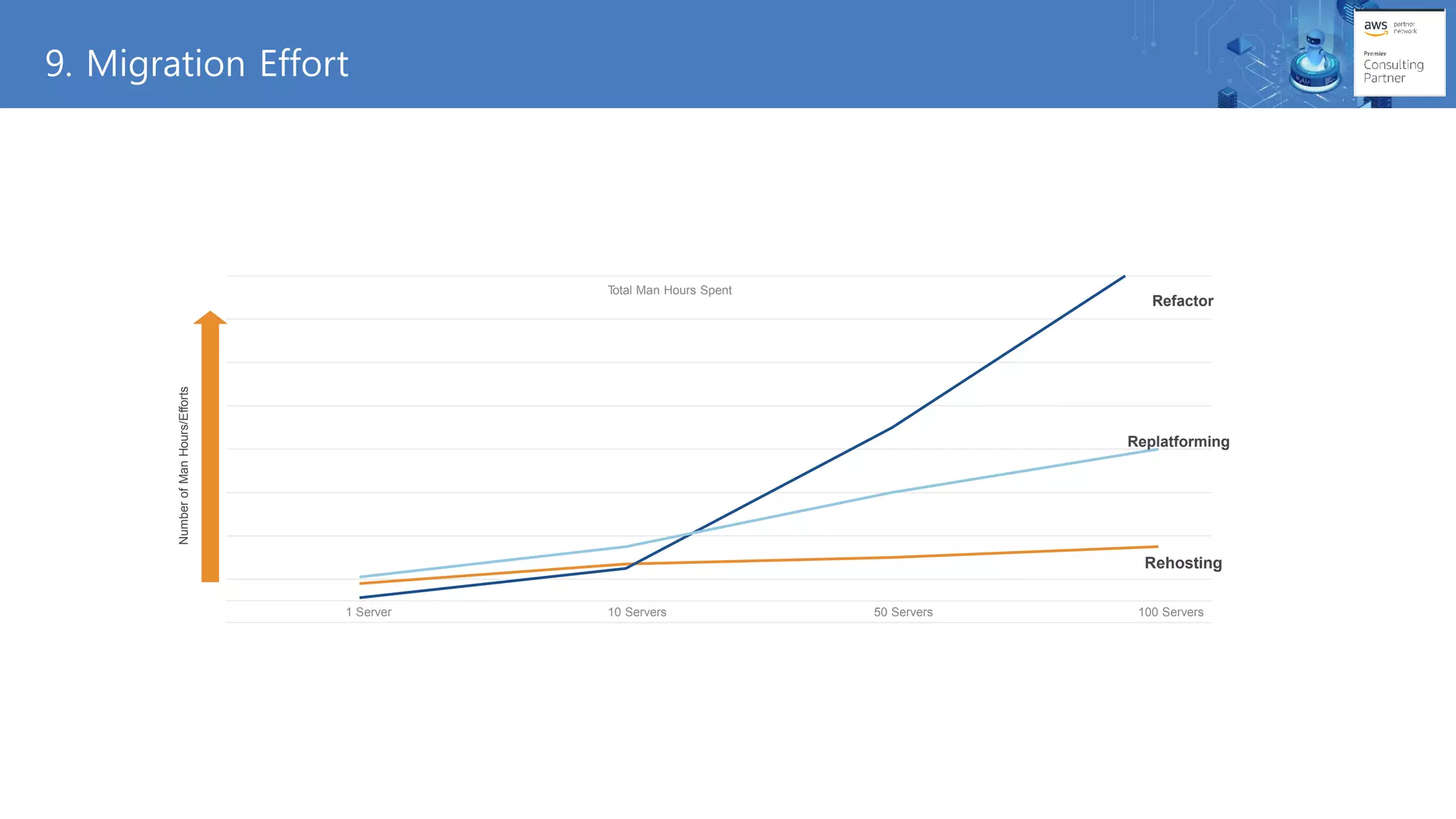The height and width of the screenshot is (819, 1456).
Task: Click the orange upward arrow graphic
Action: 210,448
